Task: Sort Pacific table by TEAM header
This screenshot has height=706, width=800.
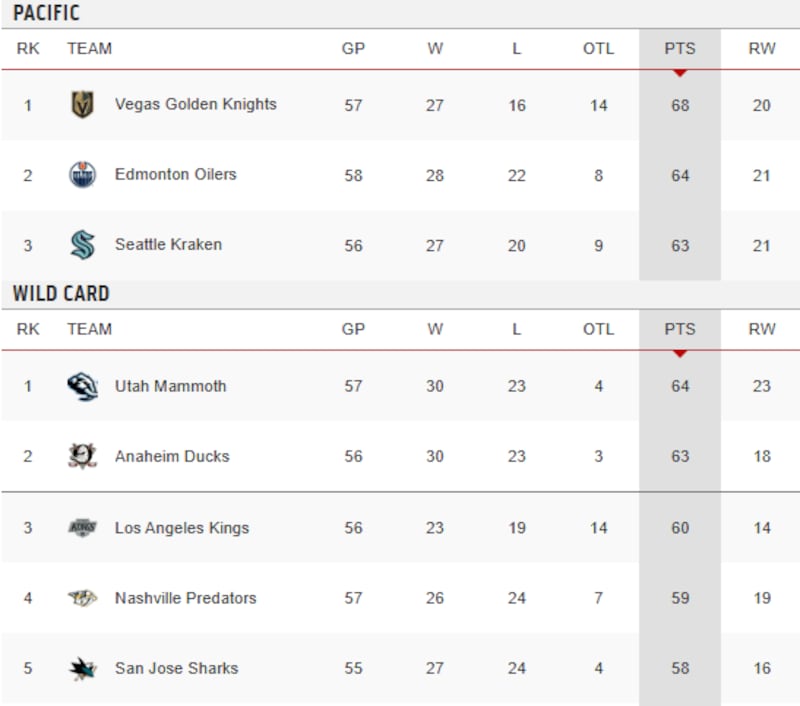Action: point(89,48)
